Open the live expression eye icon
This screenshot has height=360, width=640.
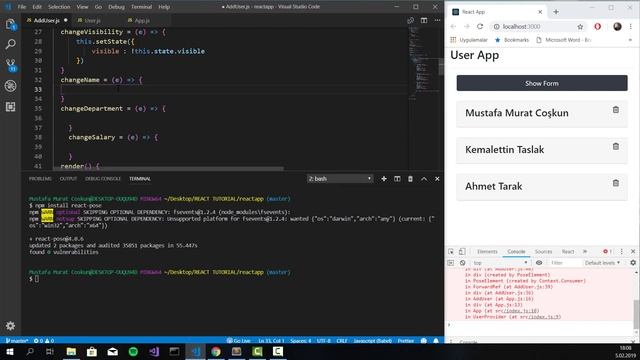coord(539,263)
